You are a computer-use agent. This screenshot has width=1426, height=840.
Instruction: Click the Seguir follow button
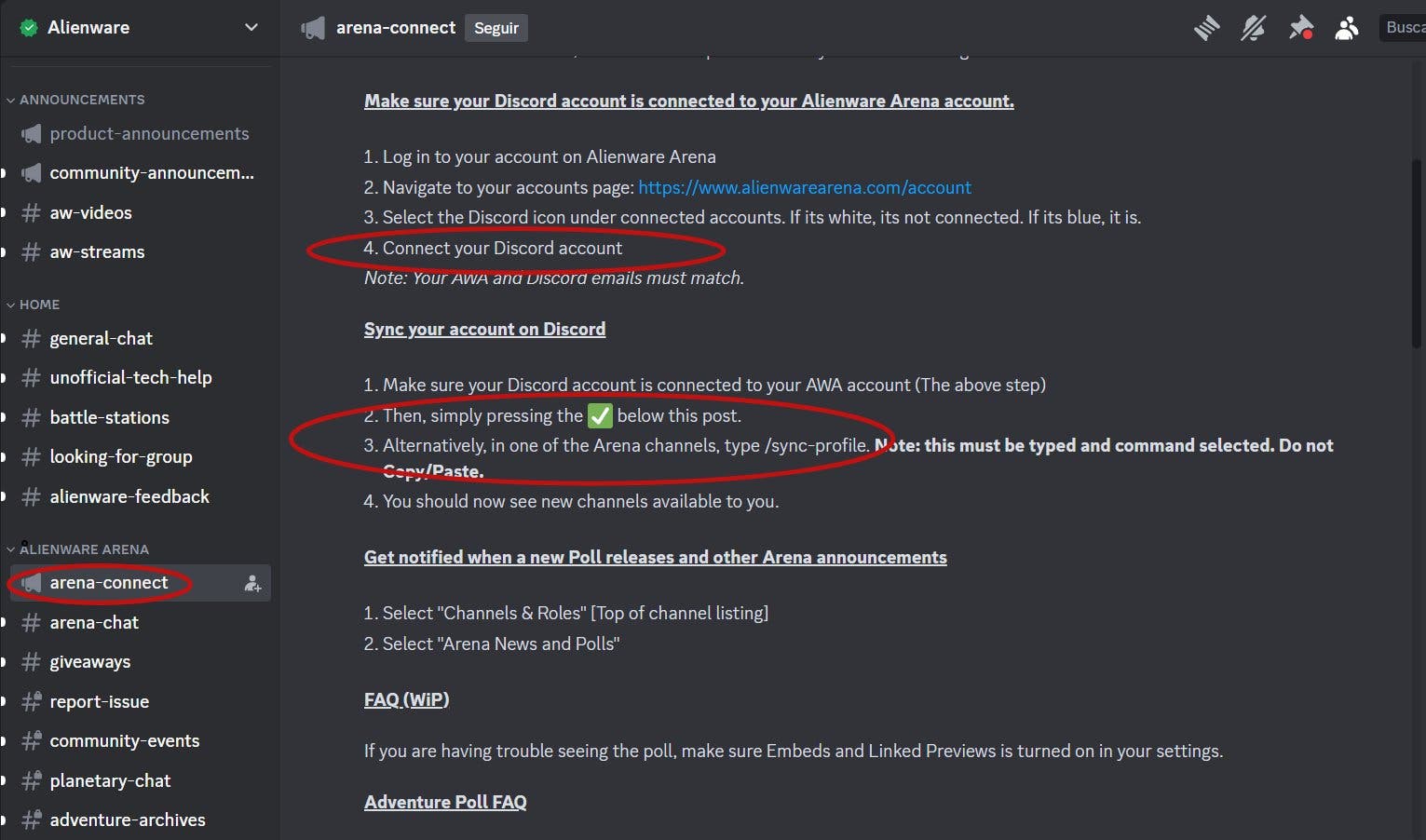point(496,28)
